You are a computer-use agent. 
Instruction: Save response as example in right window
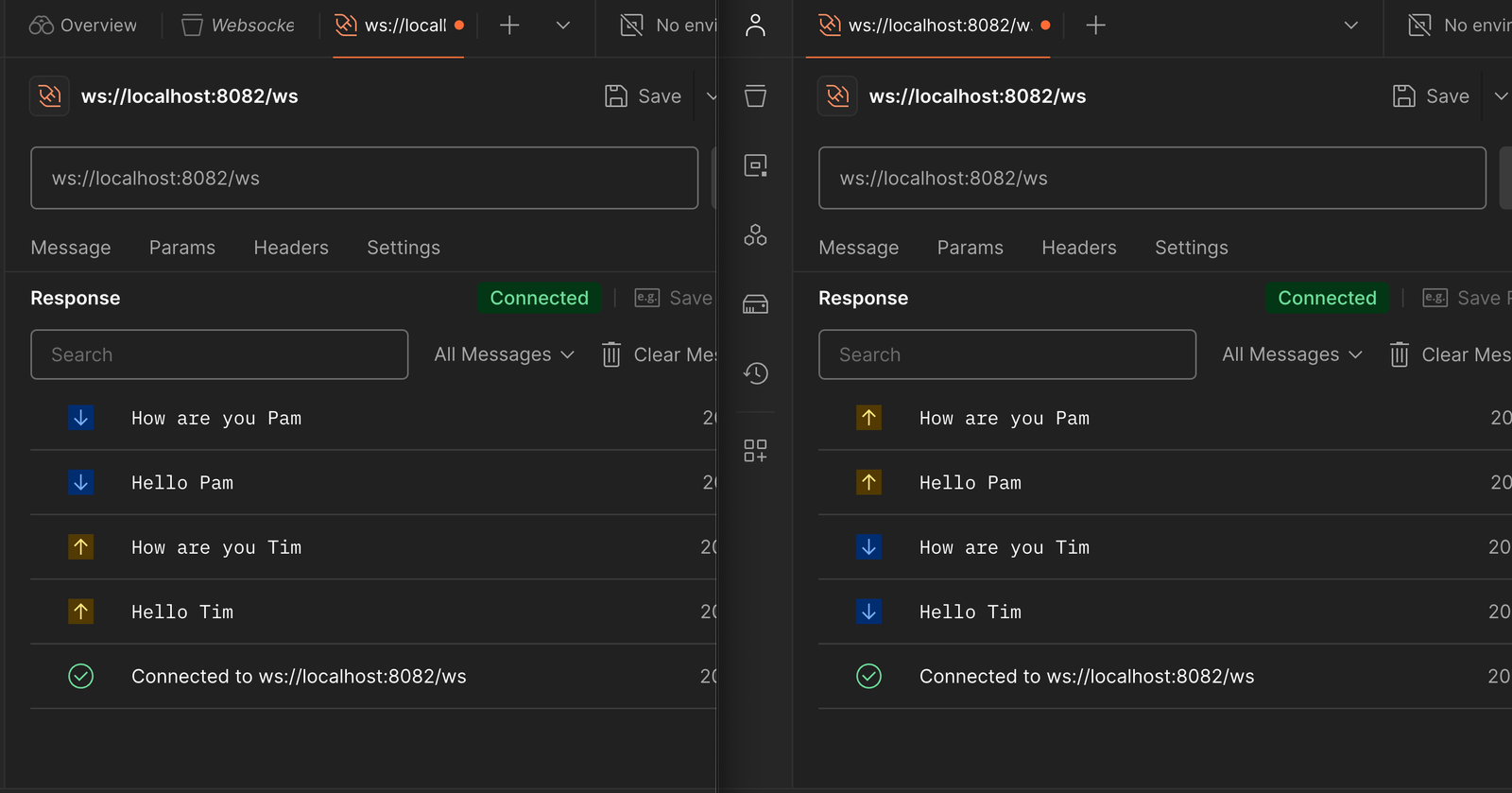(1465, 298)
